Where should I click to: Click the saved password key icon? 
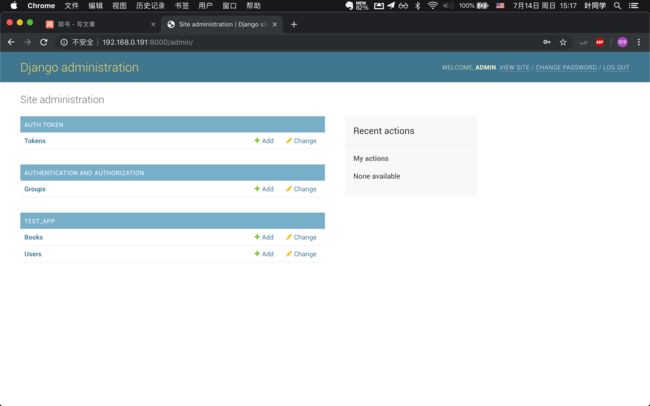tap(547, 42)
